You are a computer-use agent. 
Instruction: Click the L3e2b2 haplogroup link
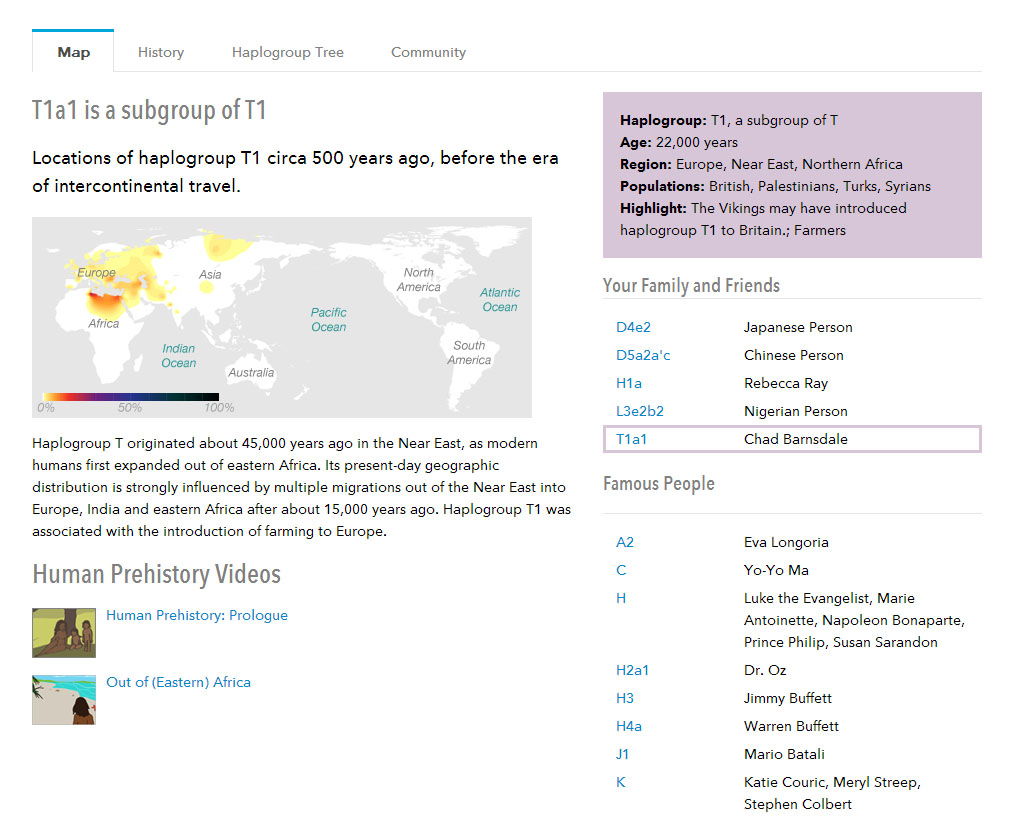(640, 411)
